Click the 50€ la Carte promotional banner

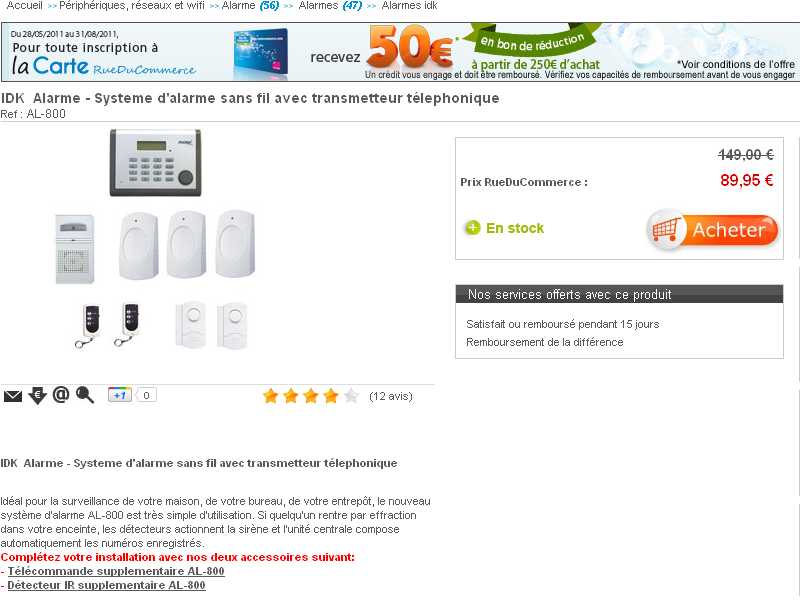pyautogui.click(x=400, y=52)
